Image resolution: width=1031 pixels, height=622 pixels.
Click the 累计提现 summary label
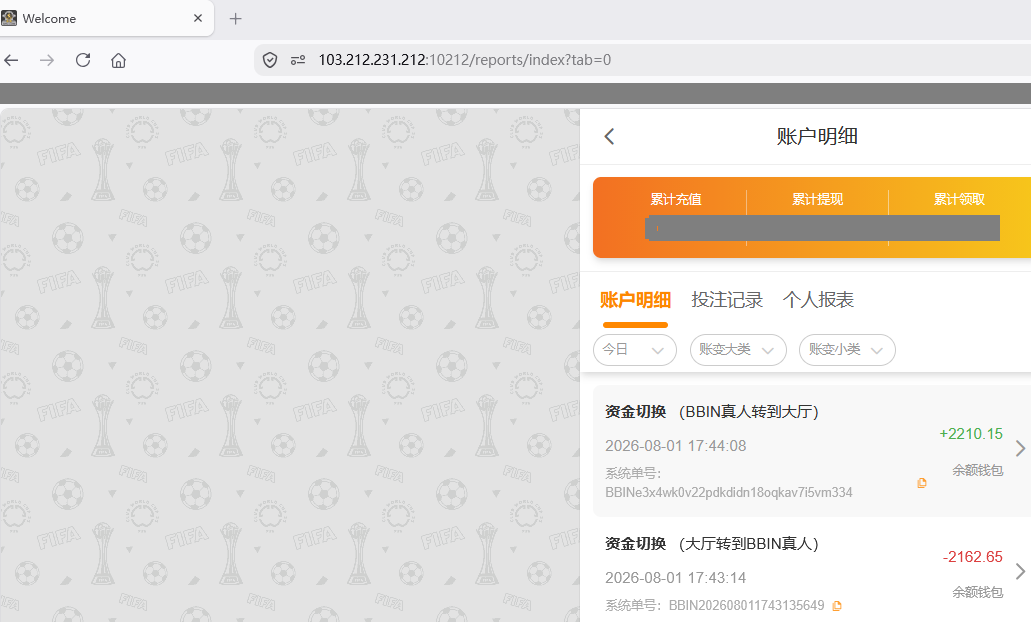pos(817,199)
